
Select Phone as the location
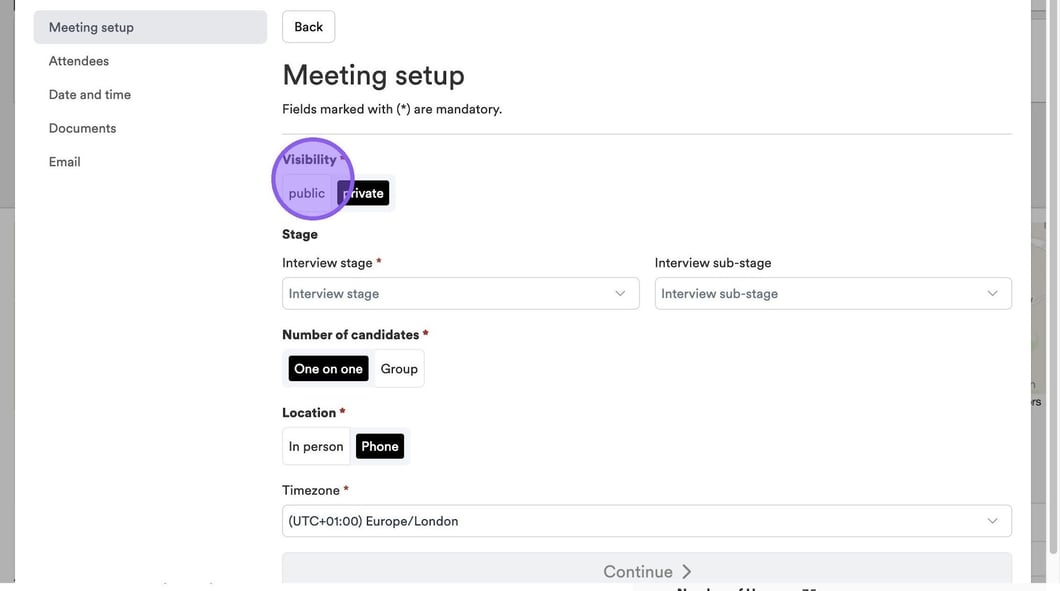coord(380,447)
